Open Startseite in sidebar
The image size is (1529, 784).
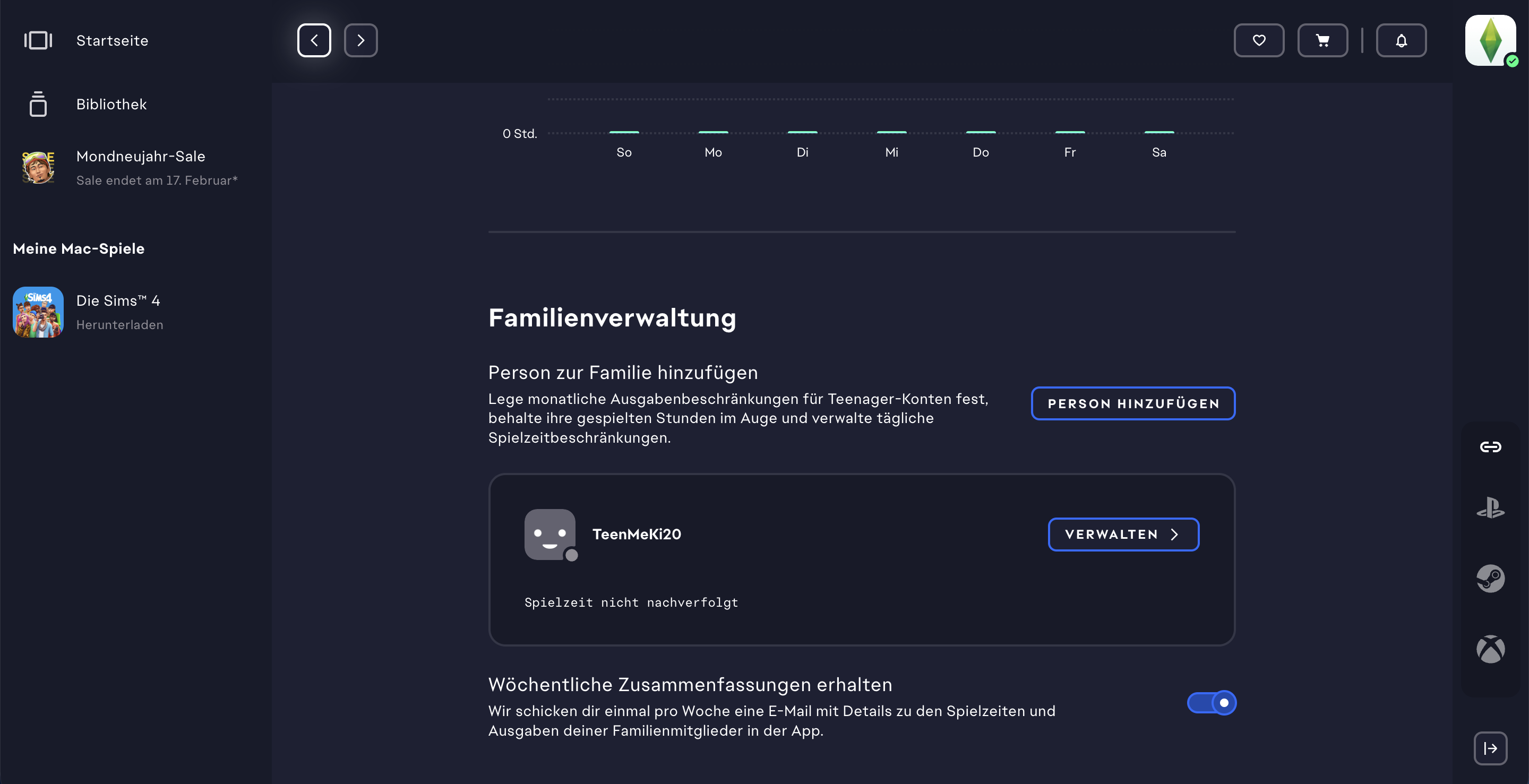(x=111, y=40)
